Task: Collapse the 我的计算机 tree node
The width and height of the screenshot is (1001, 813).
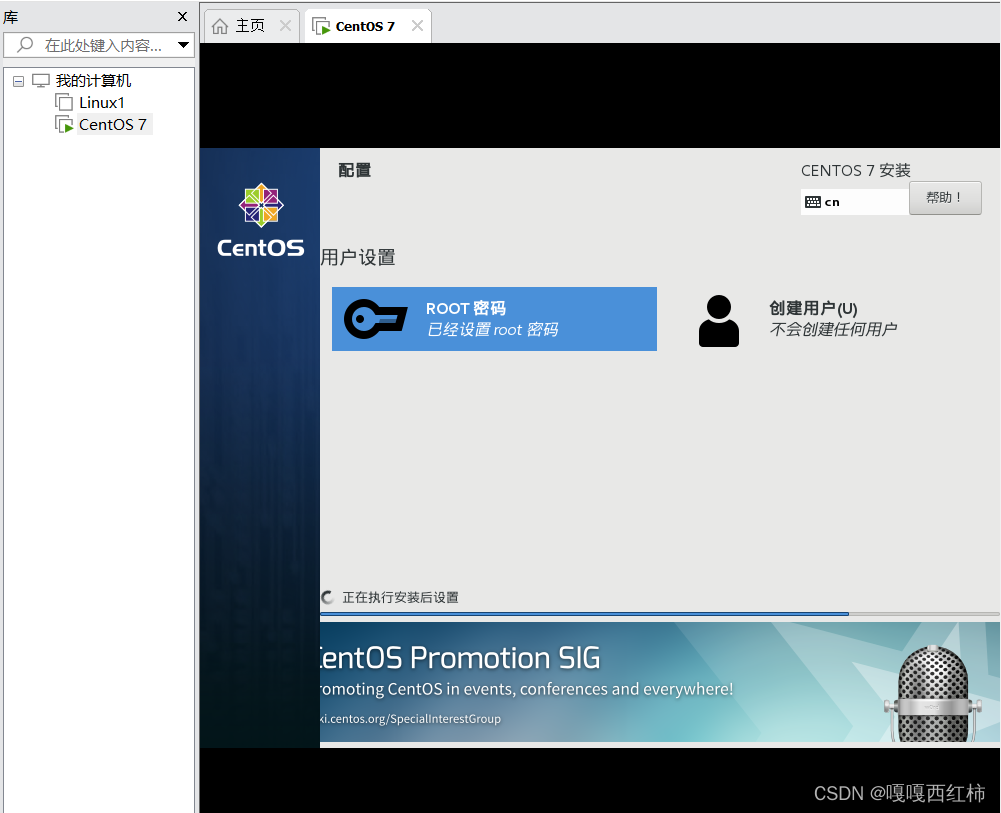Action: tap(19, 81)
